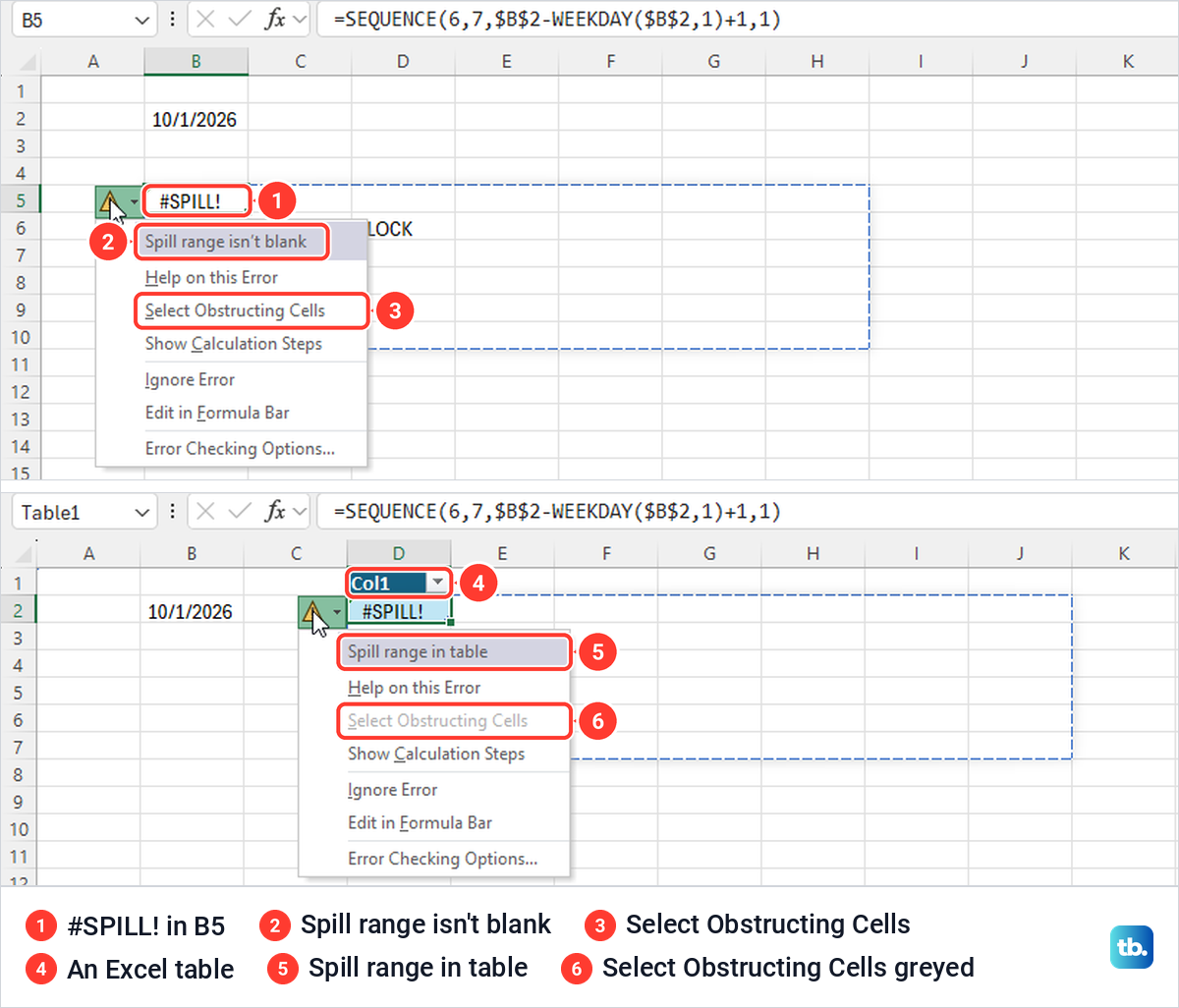This screenshot has height=1008, width=1179.
Task: Open error options arrow next to D2 warning
Action: [337, 613]
